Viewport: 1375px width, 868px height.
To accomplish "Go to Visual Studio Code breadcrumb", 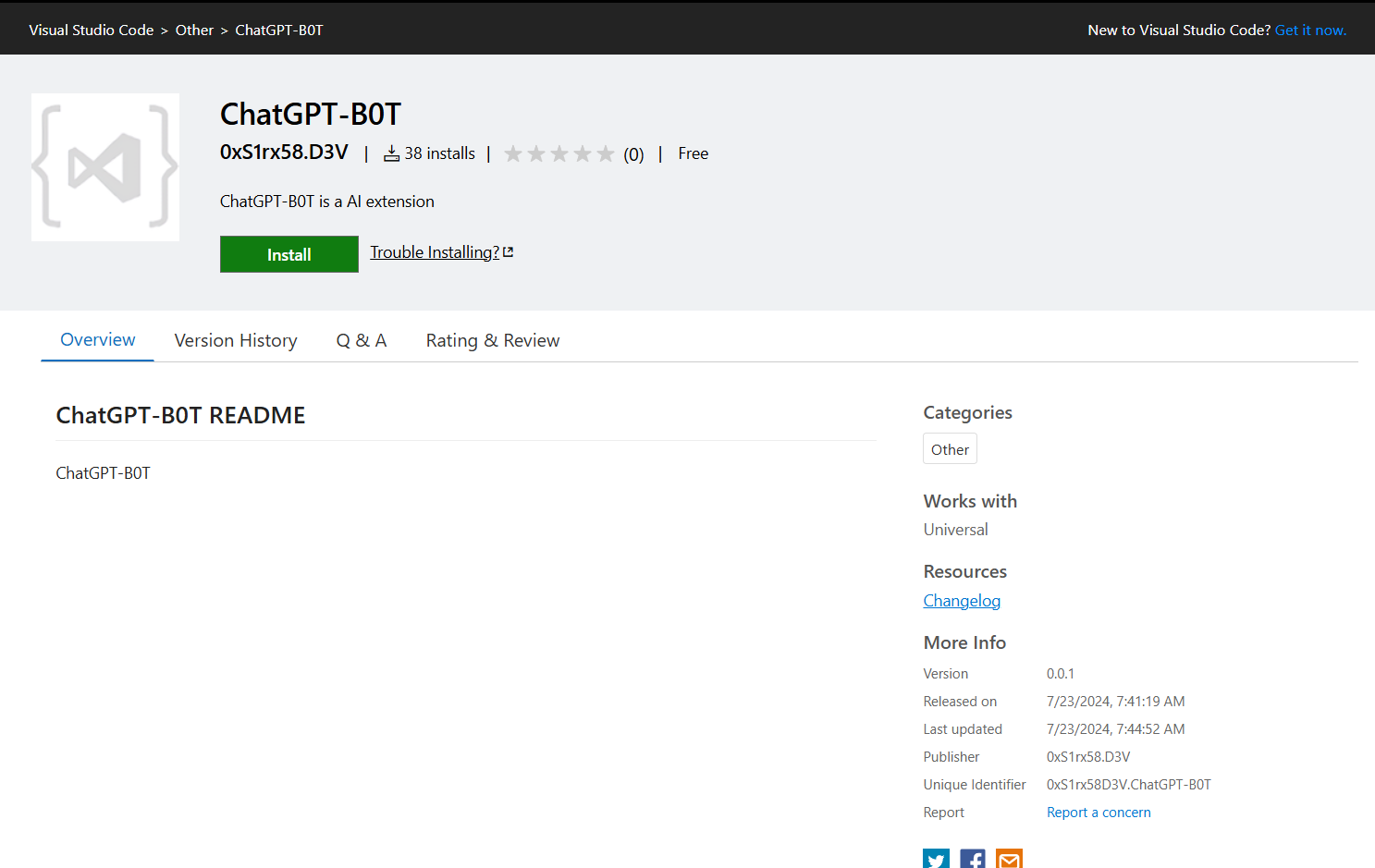I will point(92,30).
